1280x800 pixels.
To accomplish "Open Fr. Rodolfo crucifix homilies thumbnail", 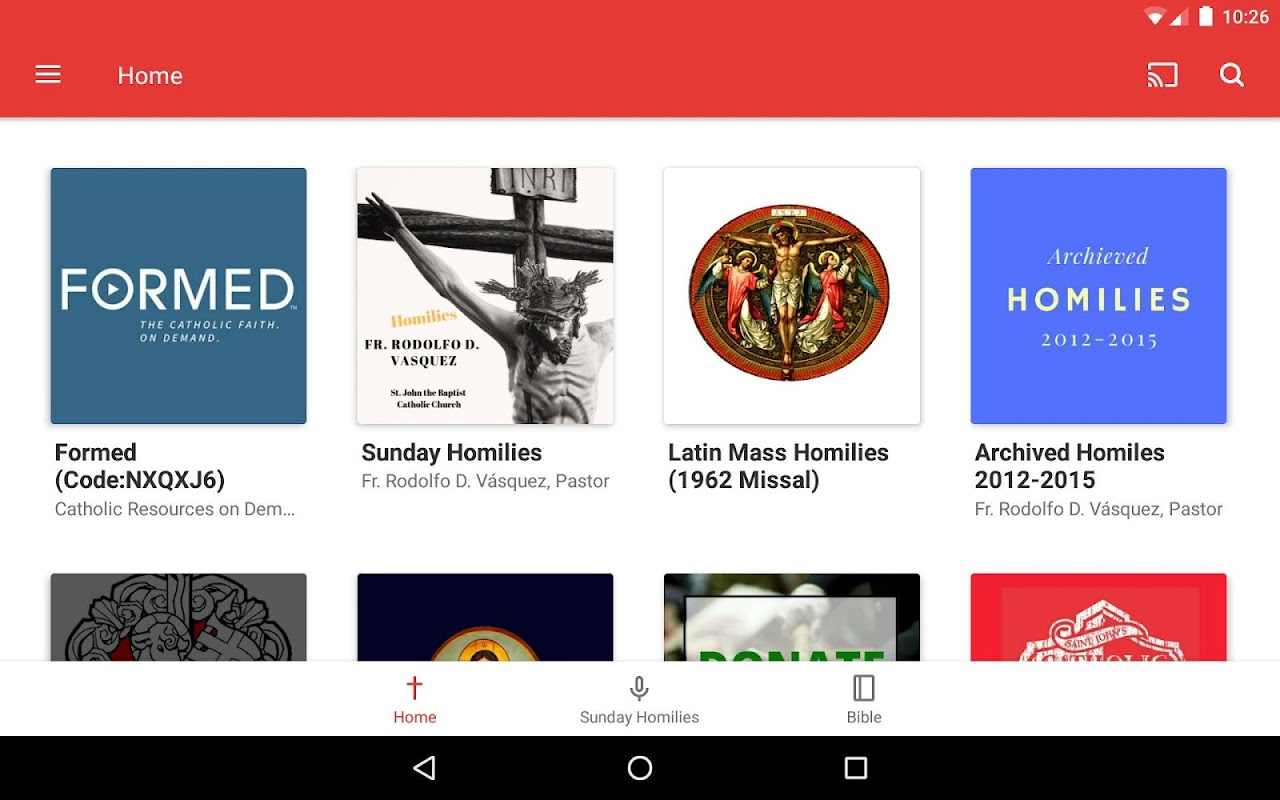I will coord(485,296).
